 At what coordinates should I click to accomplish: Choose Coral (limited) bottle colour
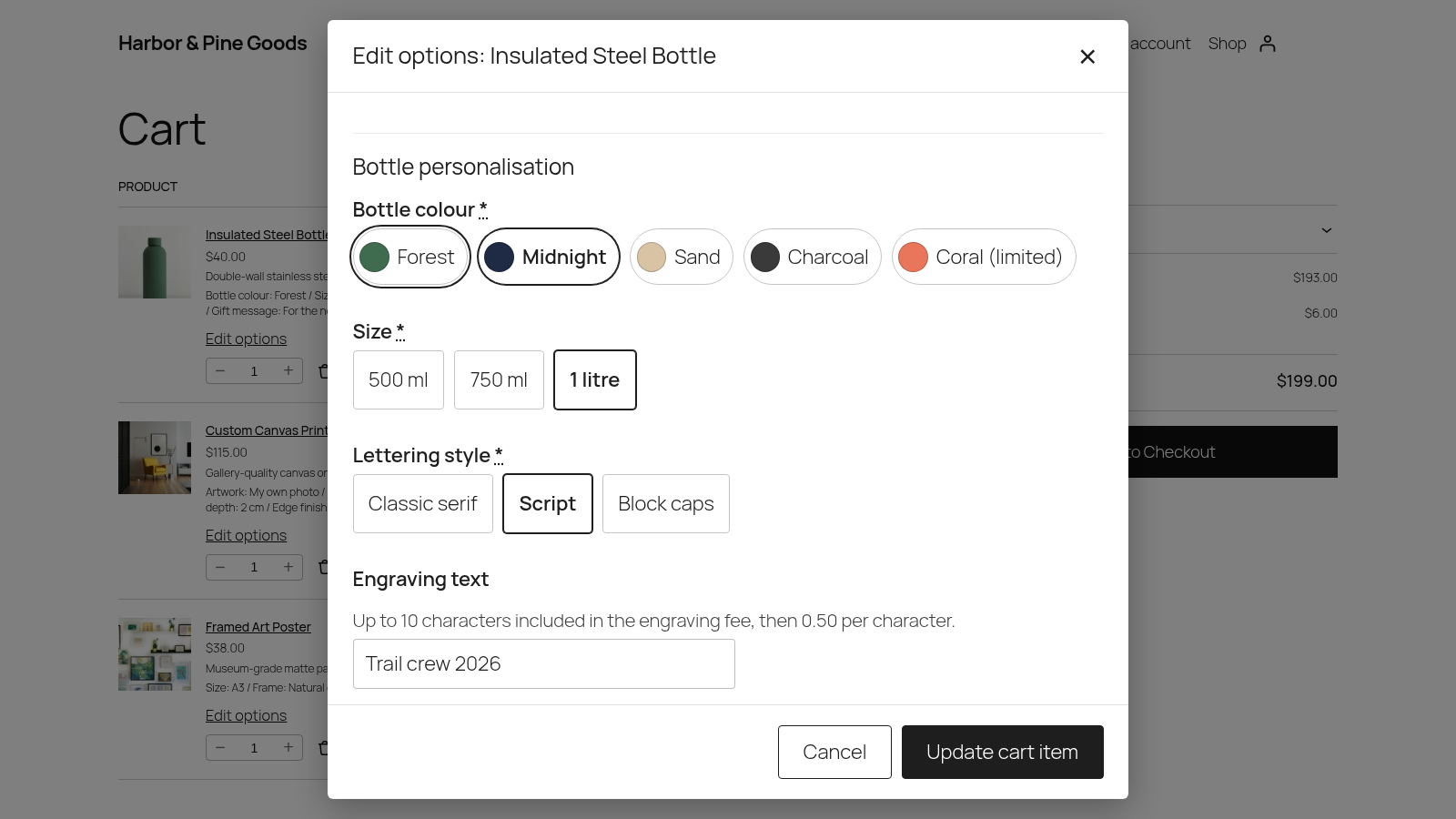984,257
